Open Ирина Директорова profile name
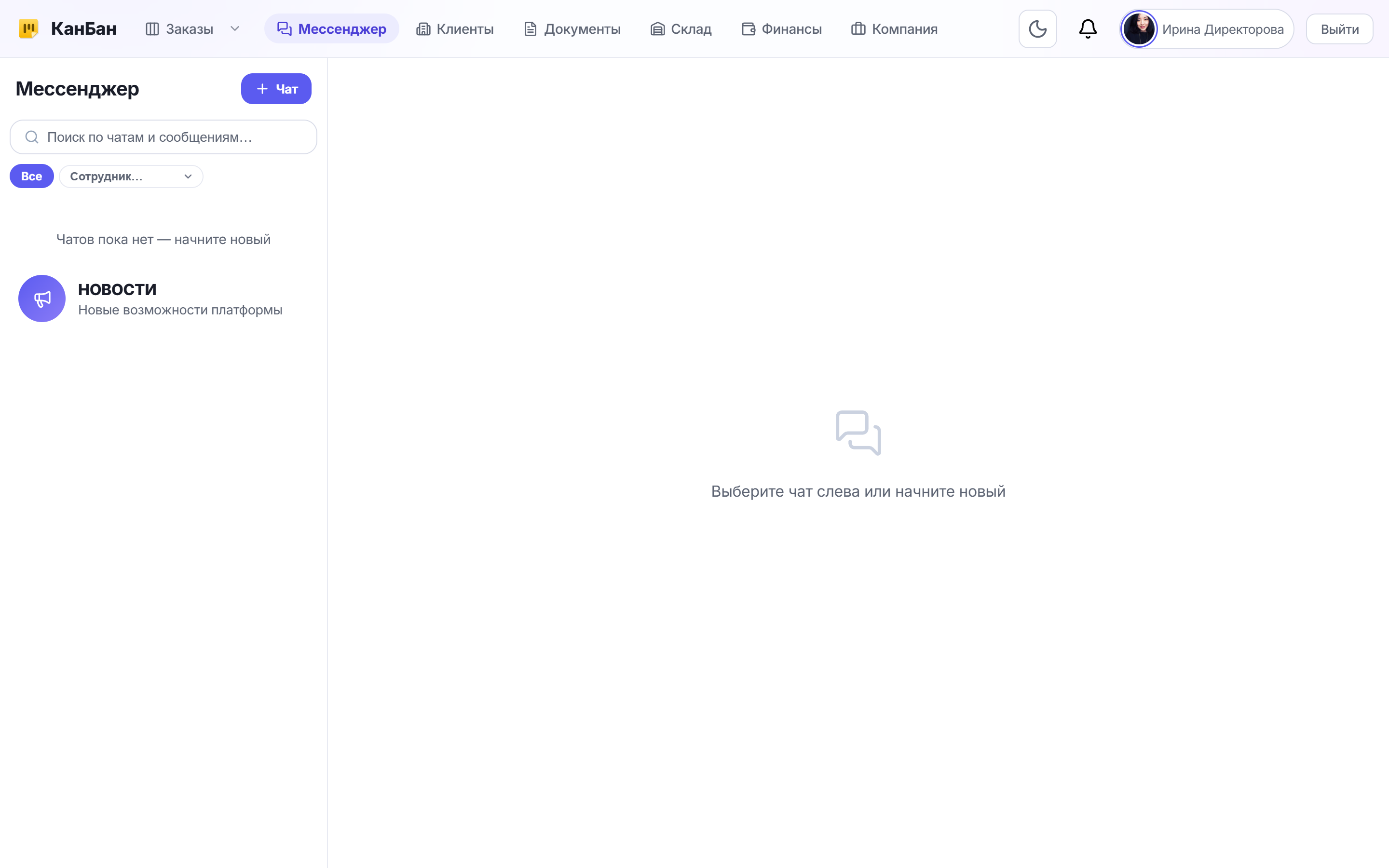The height and width of the screenshot is (868, 1389). pos(1223,29)
